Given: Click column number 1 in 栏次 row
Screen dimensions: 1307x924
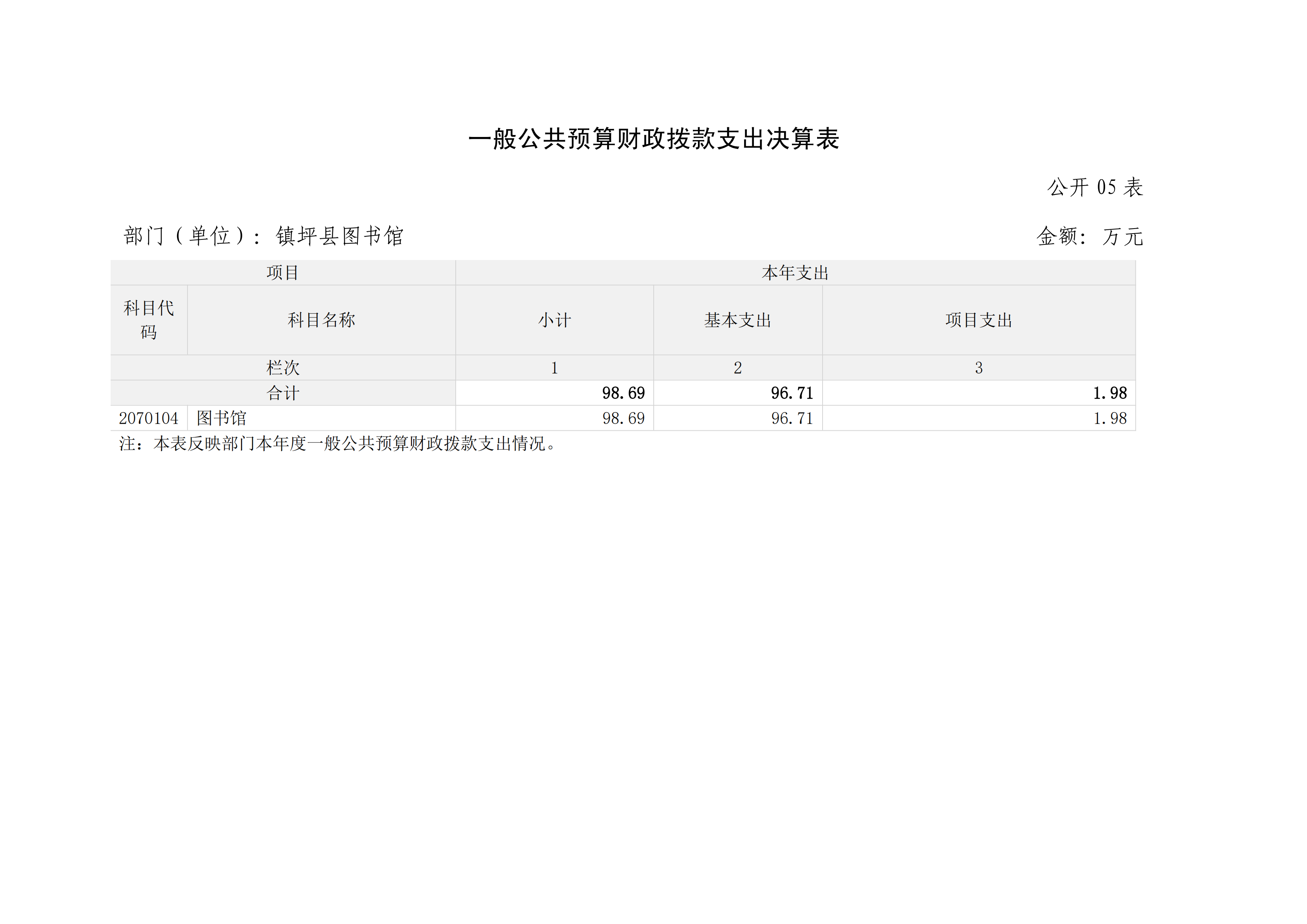Looking at the screenshot, I should tap(554, 368).
